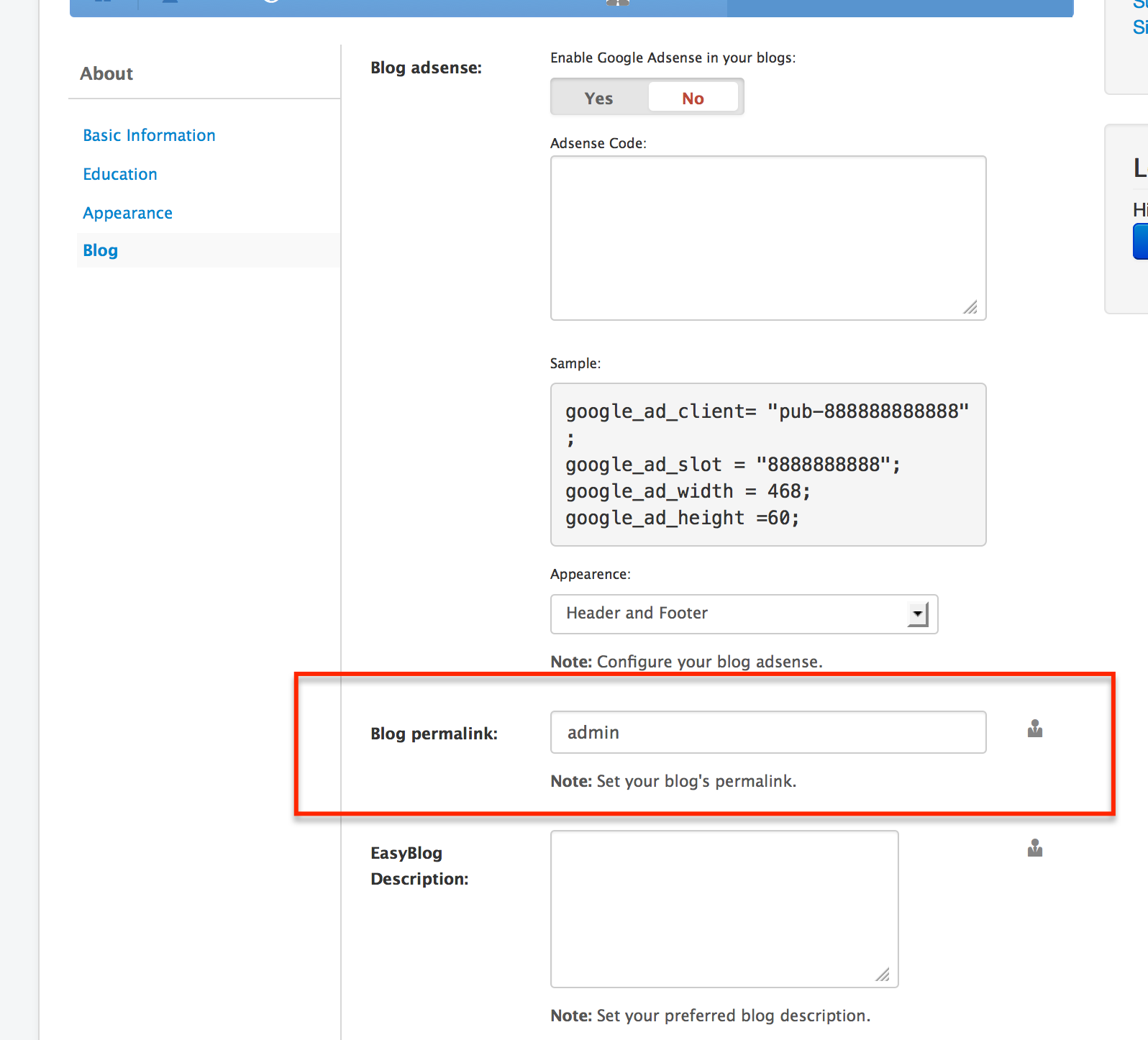Click the Adsense Code textarea resize handle
This screenshot has height=1040, width=1148.
point(970,307)
